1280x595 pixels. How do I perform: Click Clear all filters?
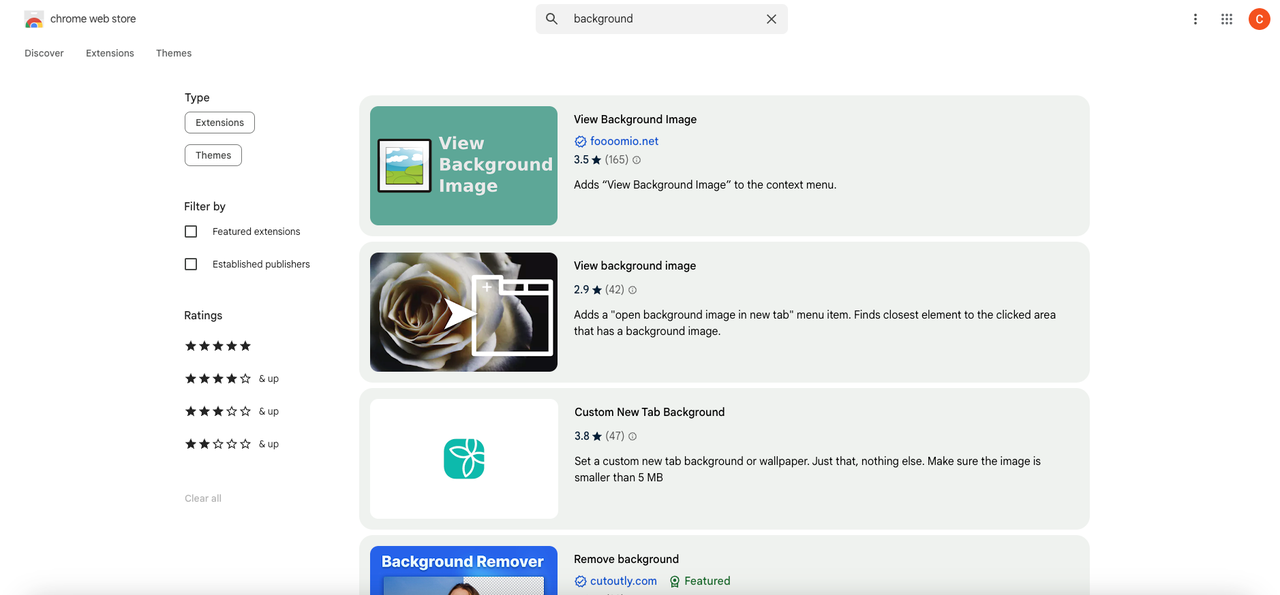[x=203, y=498]
